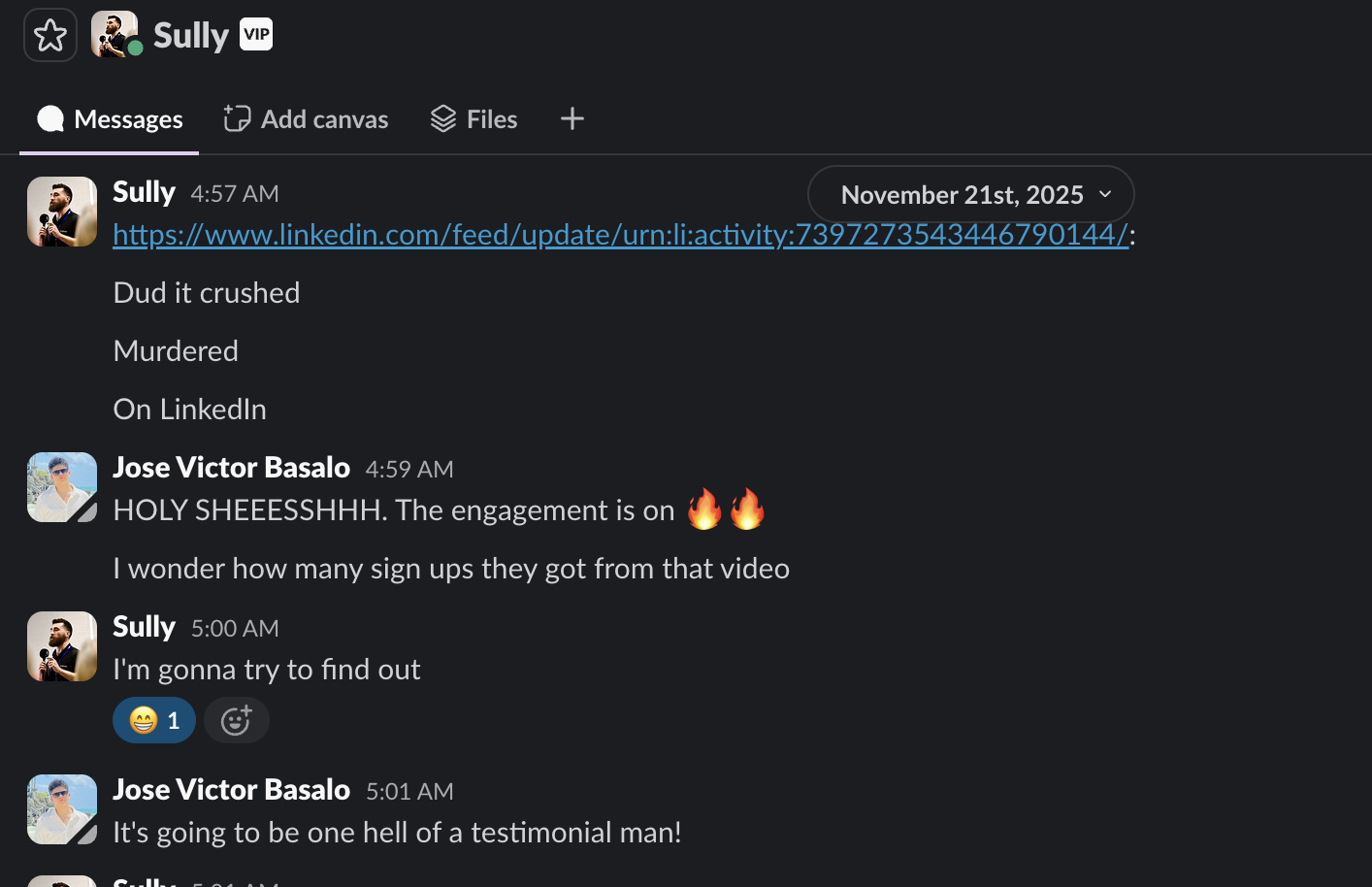The image size is (1372, 887).
Task: Click the Files tab label
Action: click(x=492, y=118)
